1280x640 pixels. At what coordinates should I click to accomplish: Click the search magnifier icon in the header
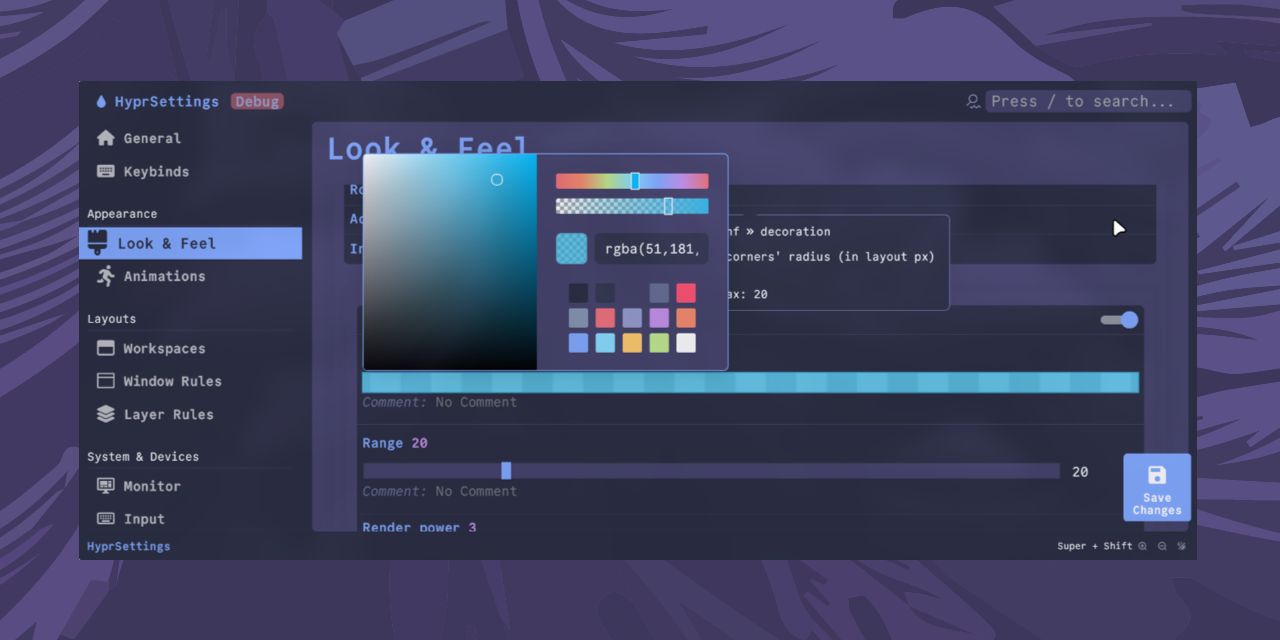tap(972, 101)
